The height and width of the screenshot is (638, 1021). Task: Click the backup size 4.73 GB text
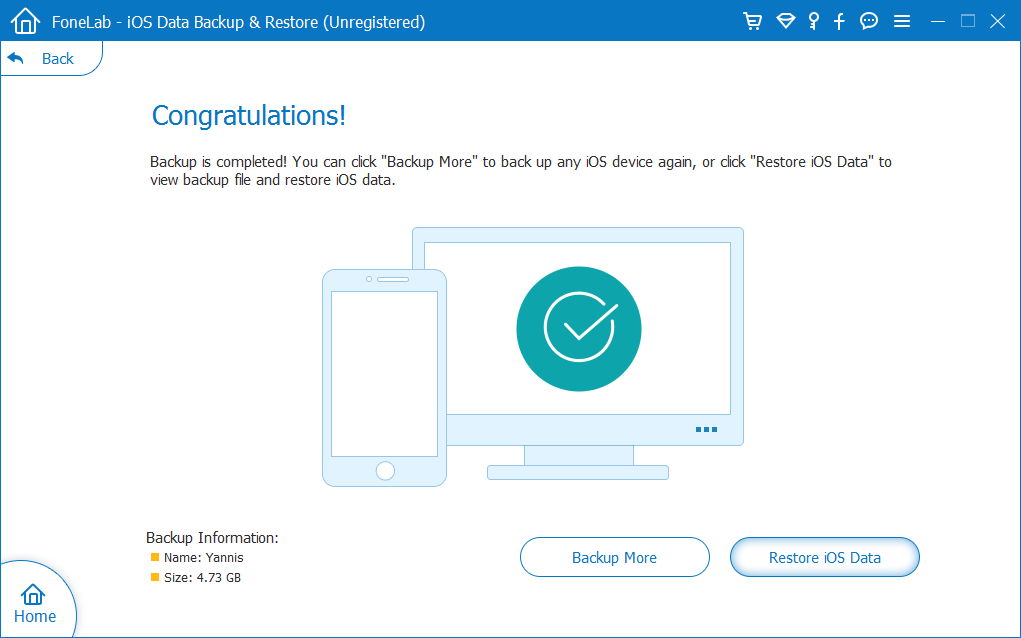coord(202,578)
